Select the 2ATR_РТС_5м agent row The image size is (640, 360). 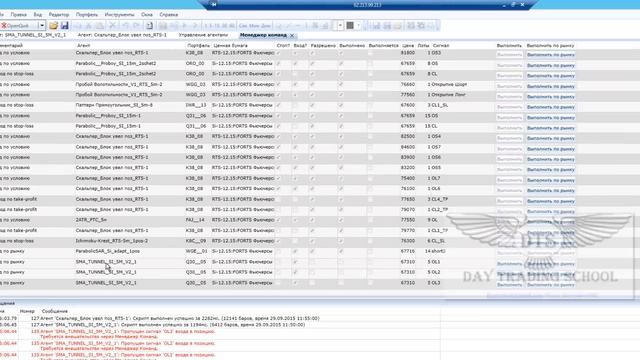click(x=91, y=220)
